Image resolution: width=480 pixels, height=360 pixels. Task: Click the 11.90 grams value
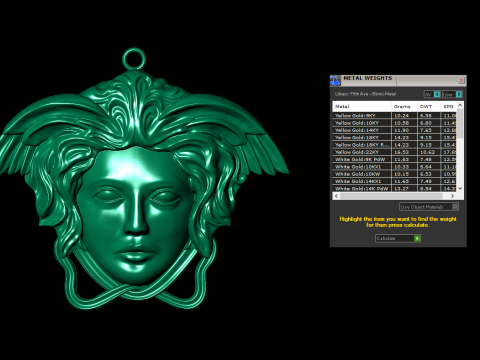[402, 130]
